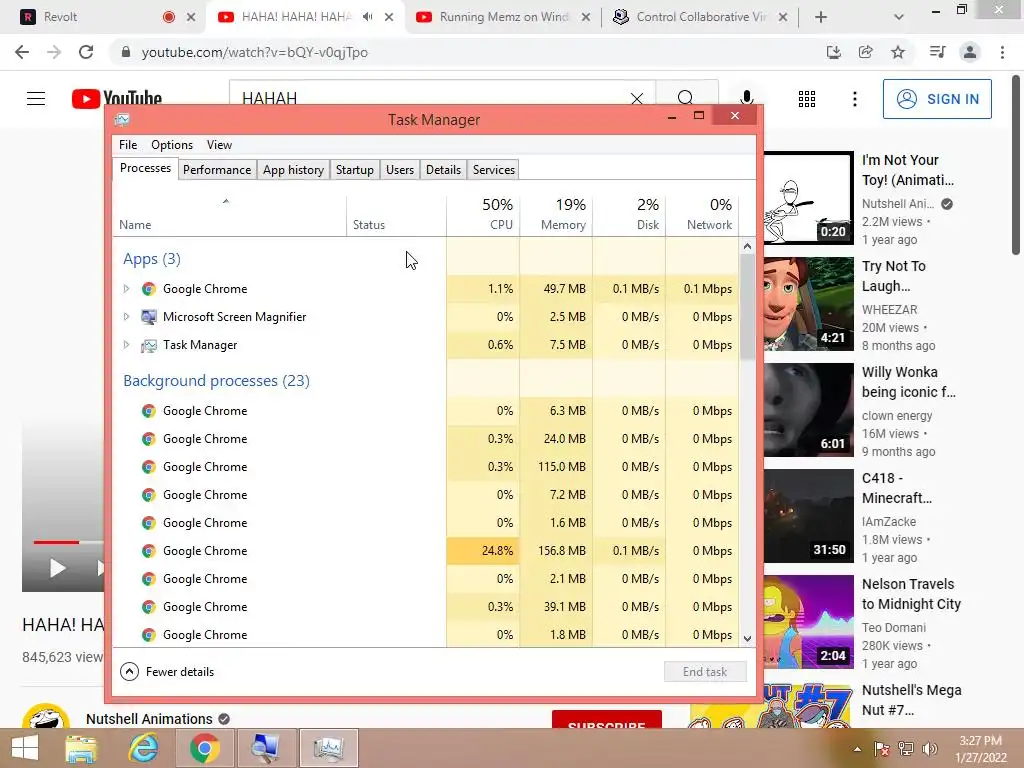The width and height of the screenshot is (1024, 768).
Task: Reload the YouTube page
Action: point(86,52)
